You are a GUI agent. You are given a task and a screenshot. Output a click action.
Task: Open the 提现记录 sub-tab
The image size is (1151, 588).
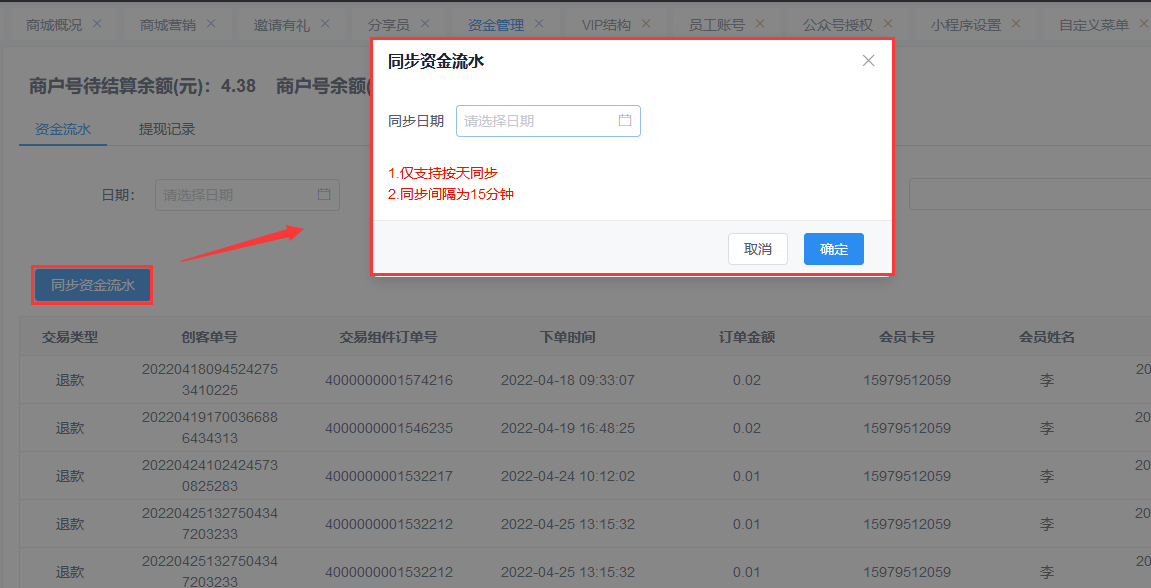pyautogui.click(x=167, y=129)
